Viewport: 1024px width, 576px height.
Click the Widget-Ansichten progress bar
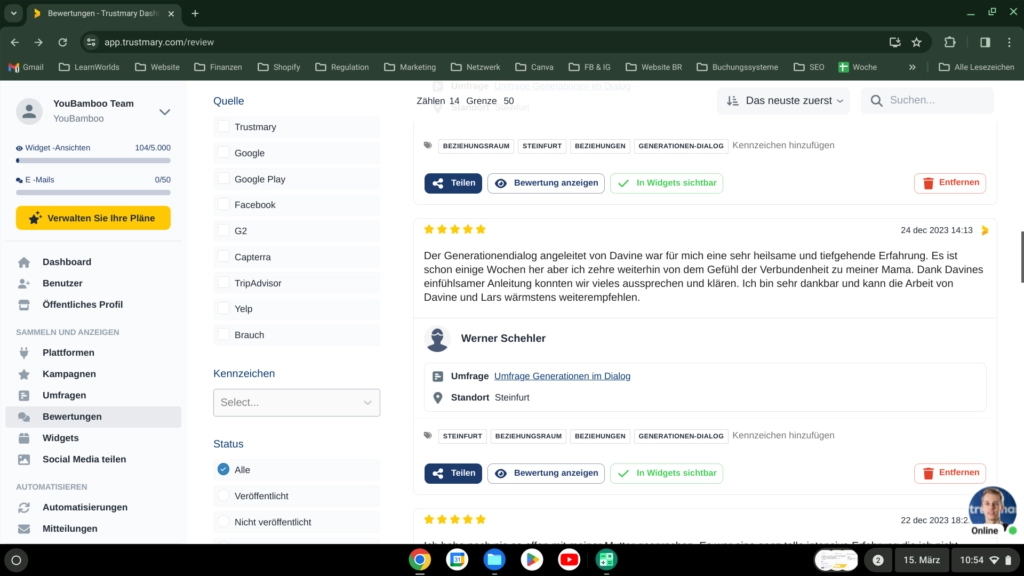93,161
